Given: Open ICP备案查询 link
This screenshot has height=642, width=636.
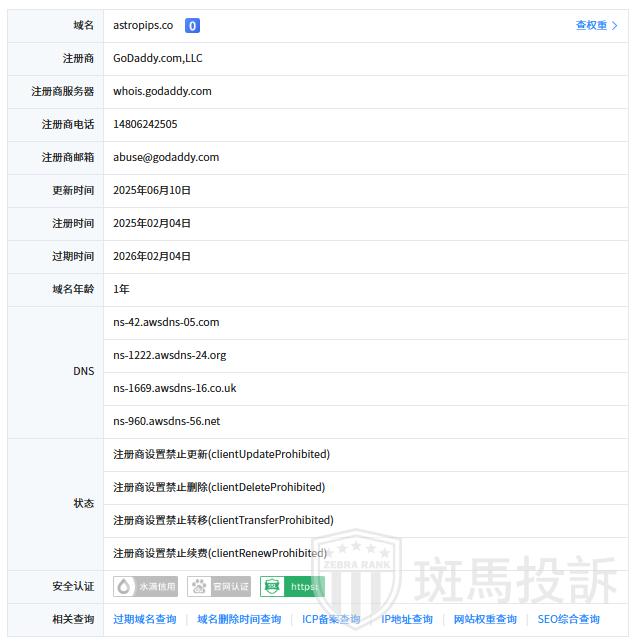Looking at the screenshot, I should 331,620.
